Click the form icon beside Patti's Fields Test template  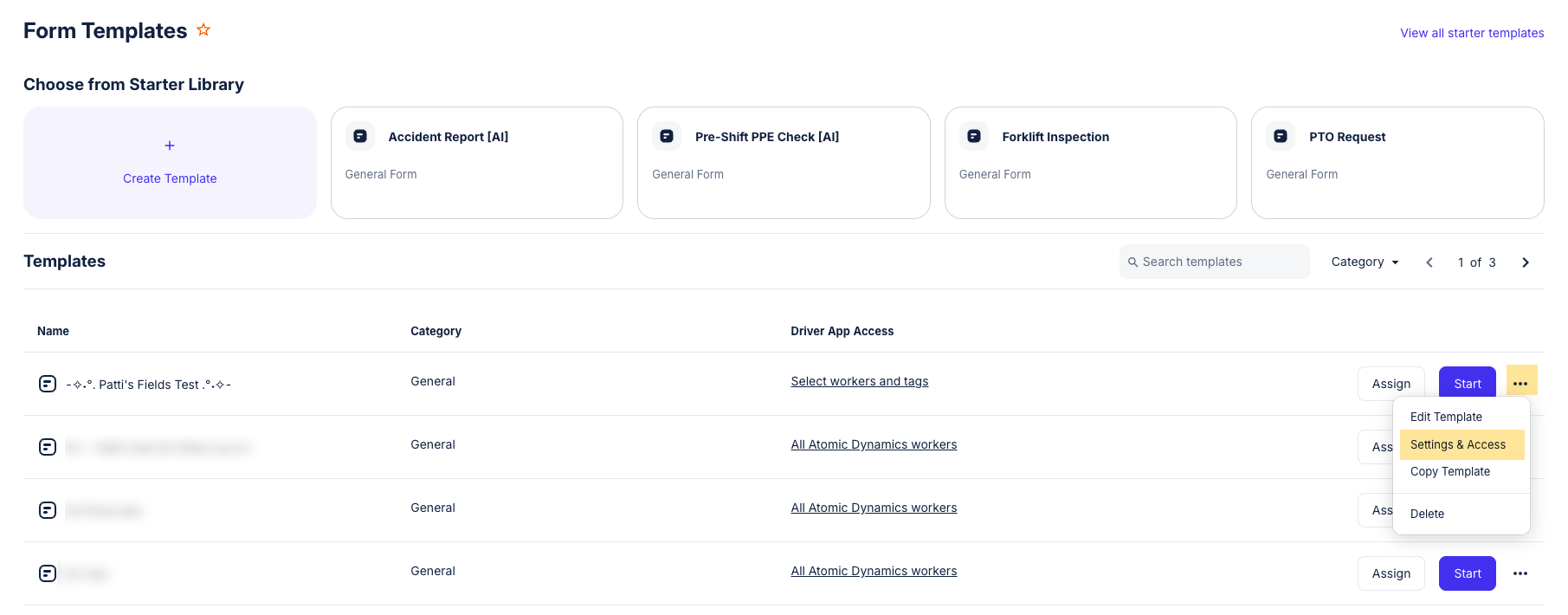tap(48, 384)
